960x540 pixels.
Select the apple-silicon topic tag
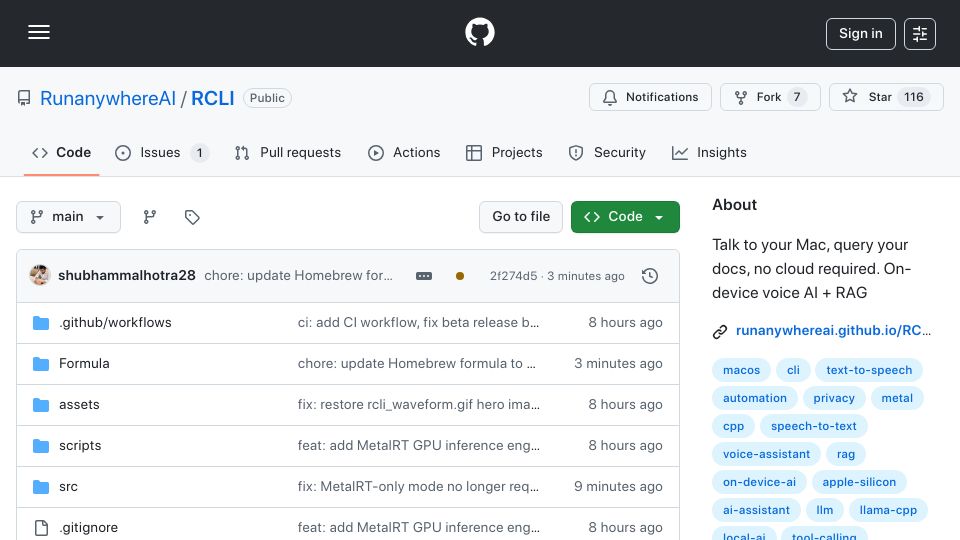[x=859, y=483]
